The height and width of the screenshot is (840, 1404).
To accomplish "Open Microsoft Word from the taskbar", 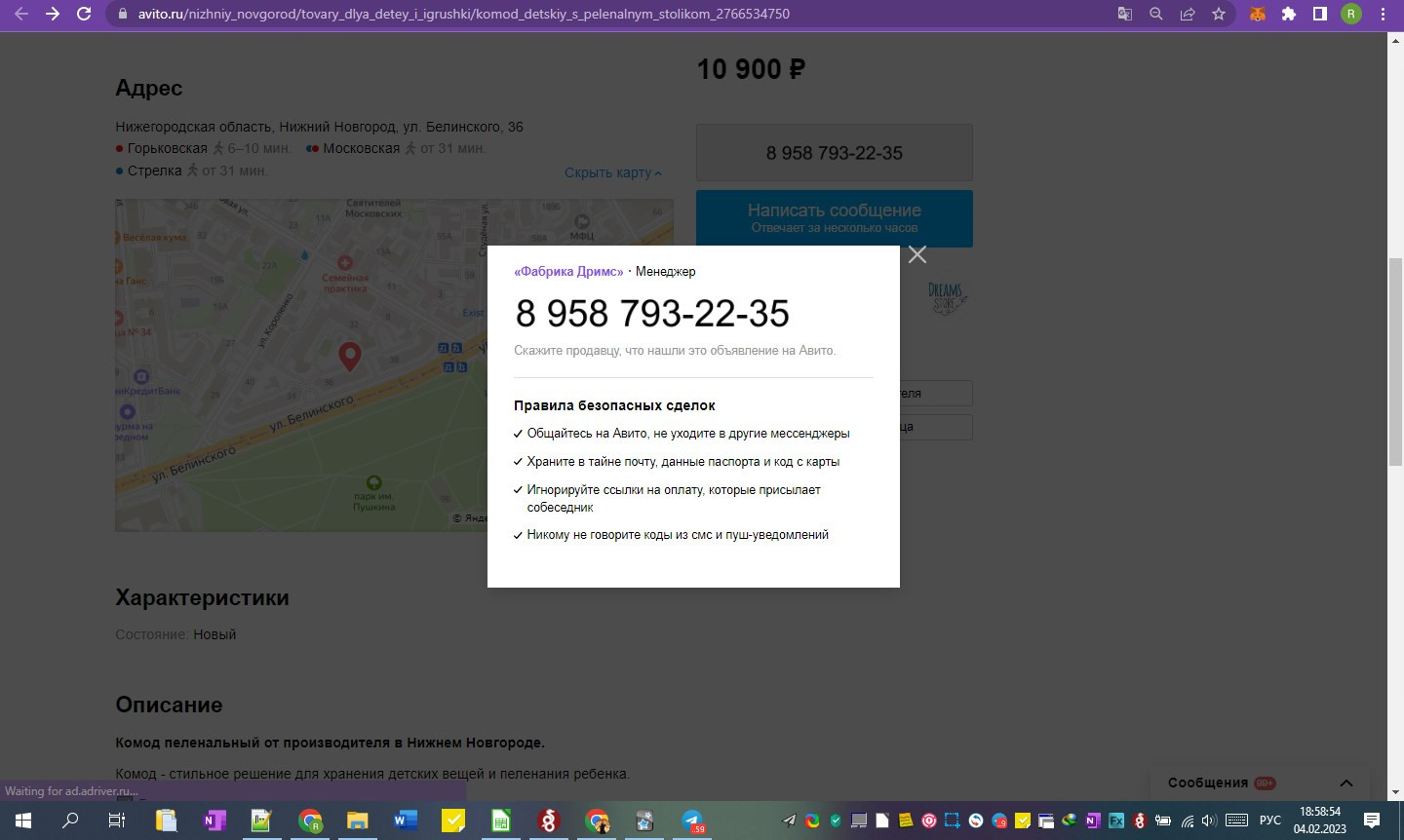I will tap(405, 821).
